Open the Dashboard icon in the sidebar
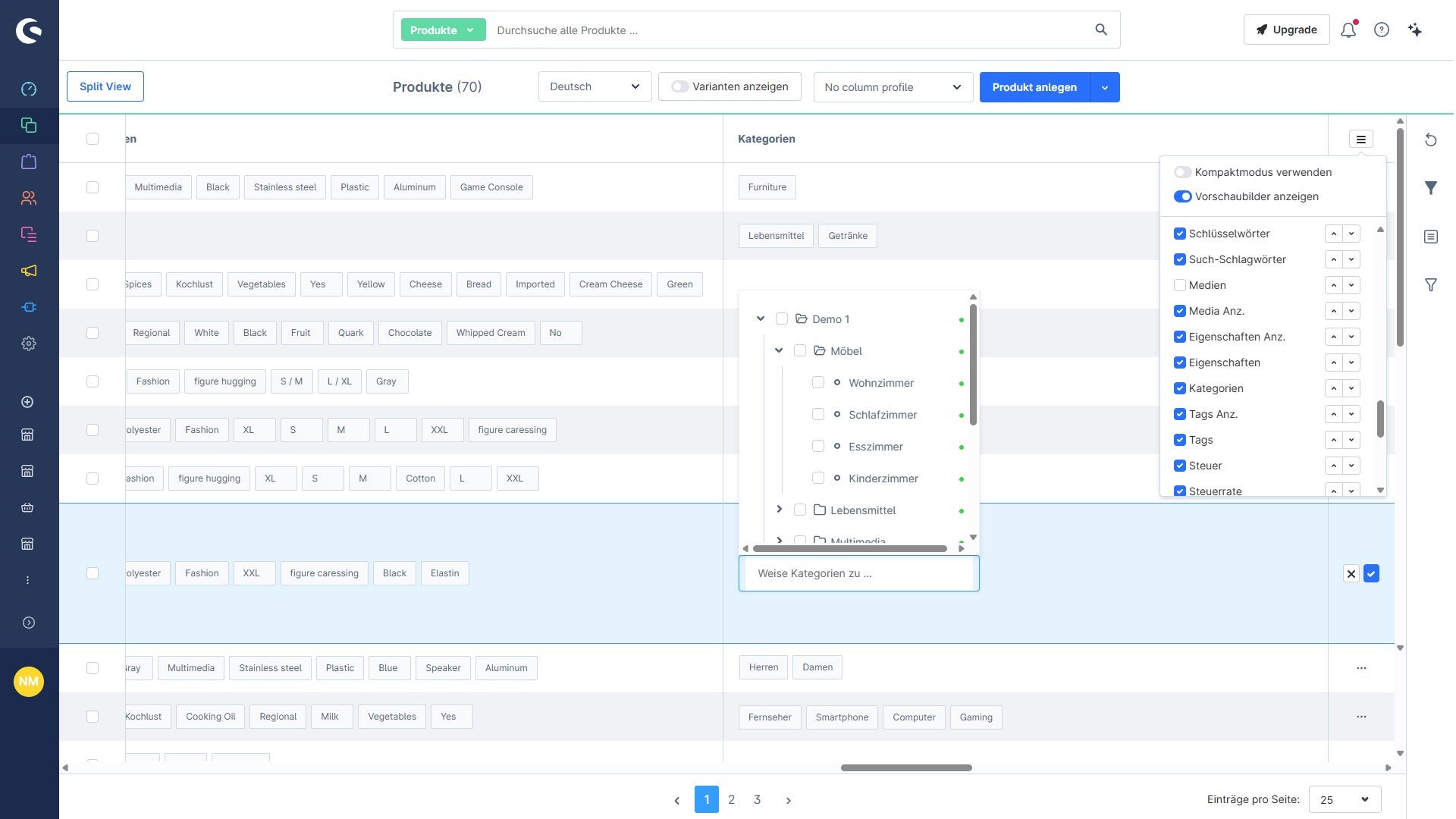1456x819 pixels. click(29, 89)
